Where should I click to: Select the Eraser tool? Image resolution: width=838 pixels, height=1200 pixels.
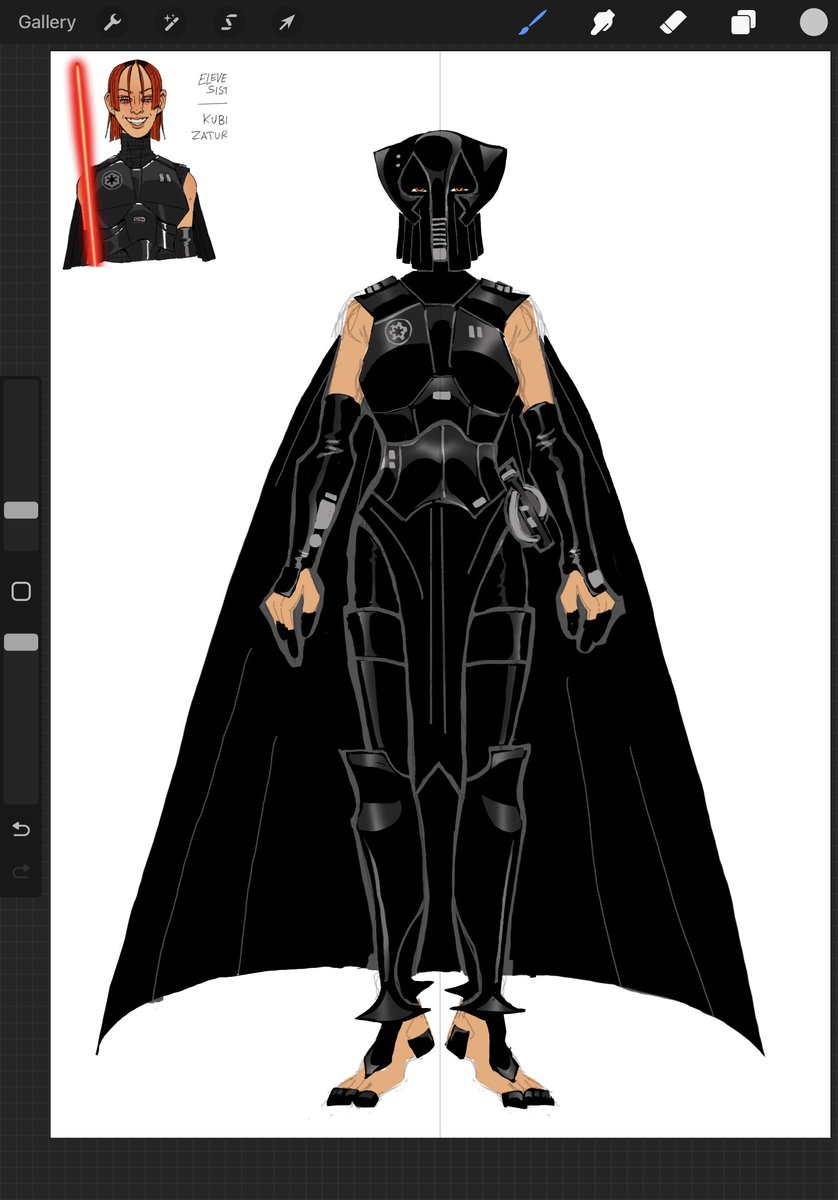(x=673, y=22)
